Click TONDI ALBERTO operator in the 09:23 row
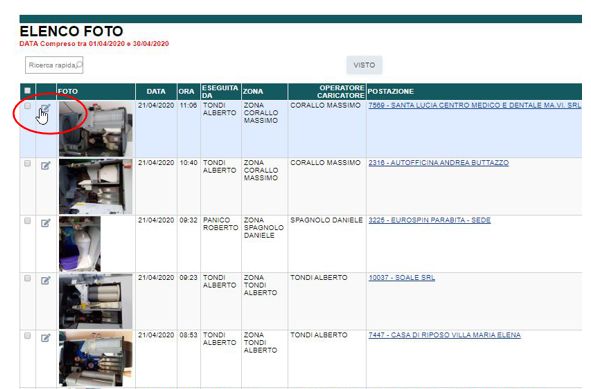 [319, 278]
